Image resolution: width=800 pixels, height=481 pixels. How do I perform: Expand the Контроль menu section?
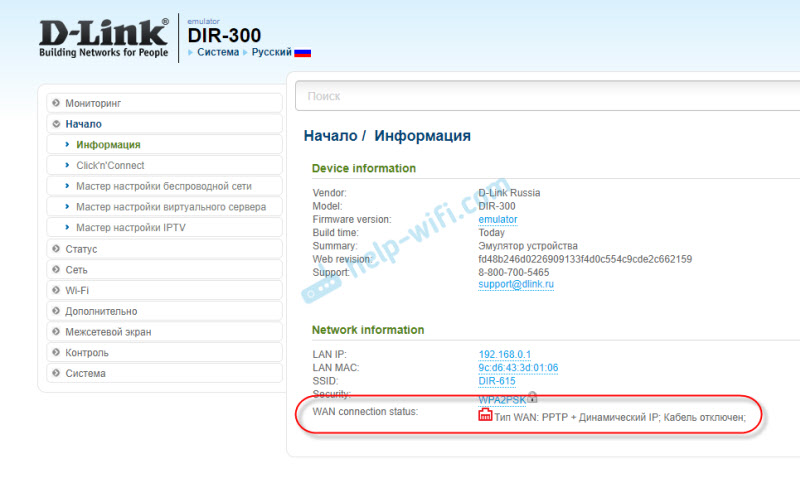click(x=164, y=352)
